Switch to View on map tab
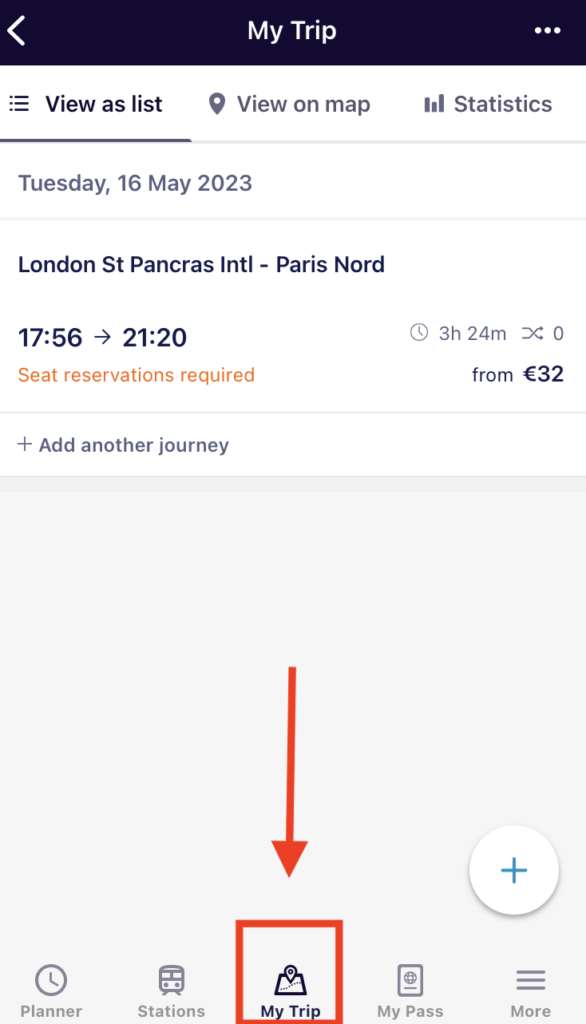This screenshot has height=1024, width=586. coord(289,104)
